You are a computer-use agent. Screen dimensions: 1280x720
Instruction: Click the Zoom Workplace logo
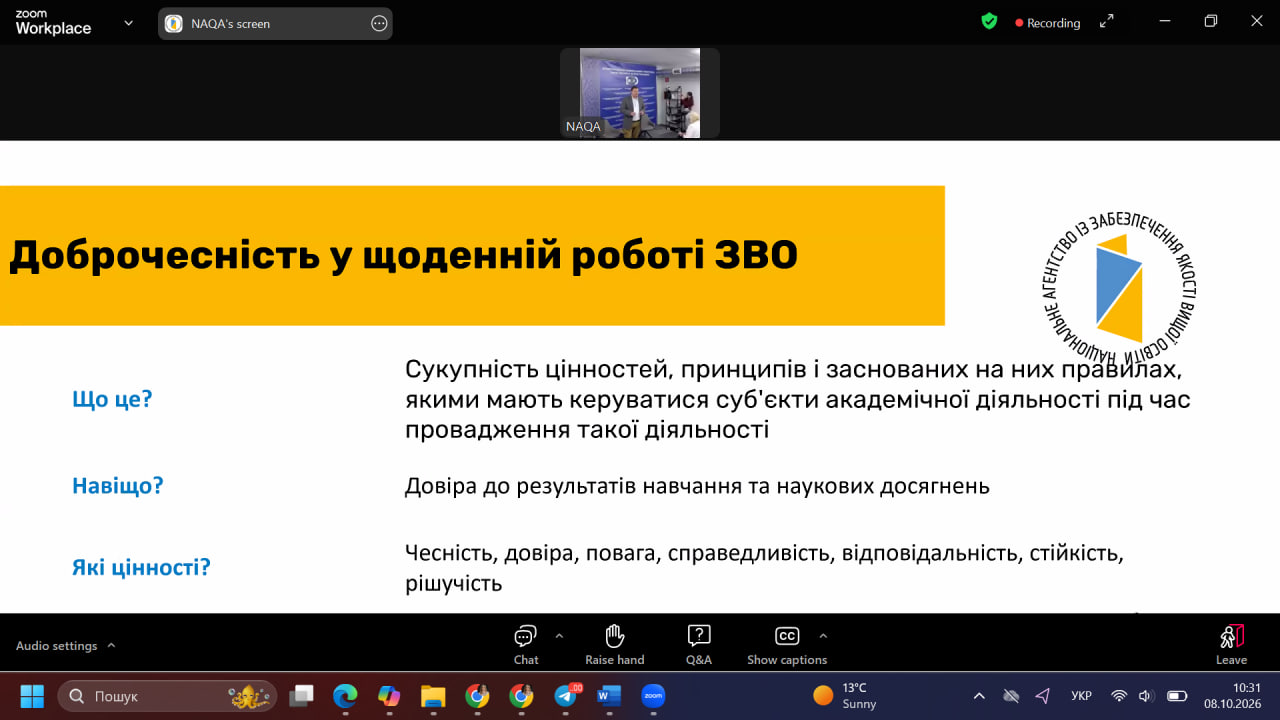[x=53, y=23]
